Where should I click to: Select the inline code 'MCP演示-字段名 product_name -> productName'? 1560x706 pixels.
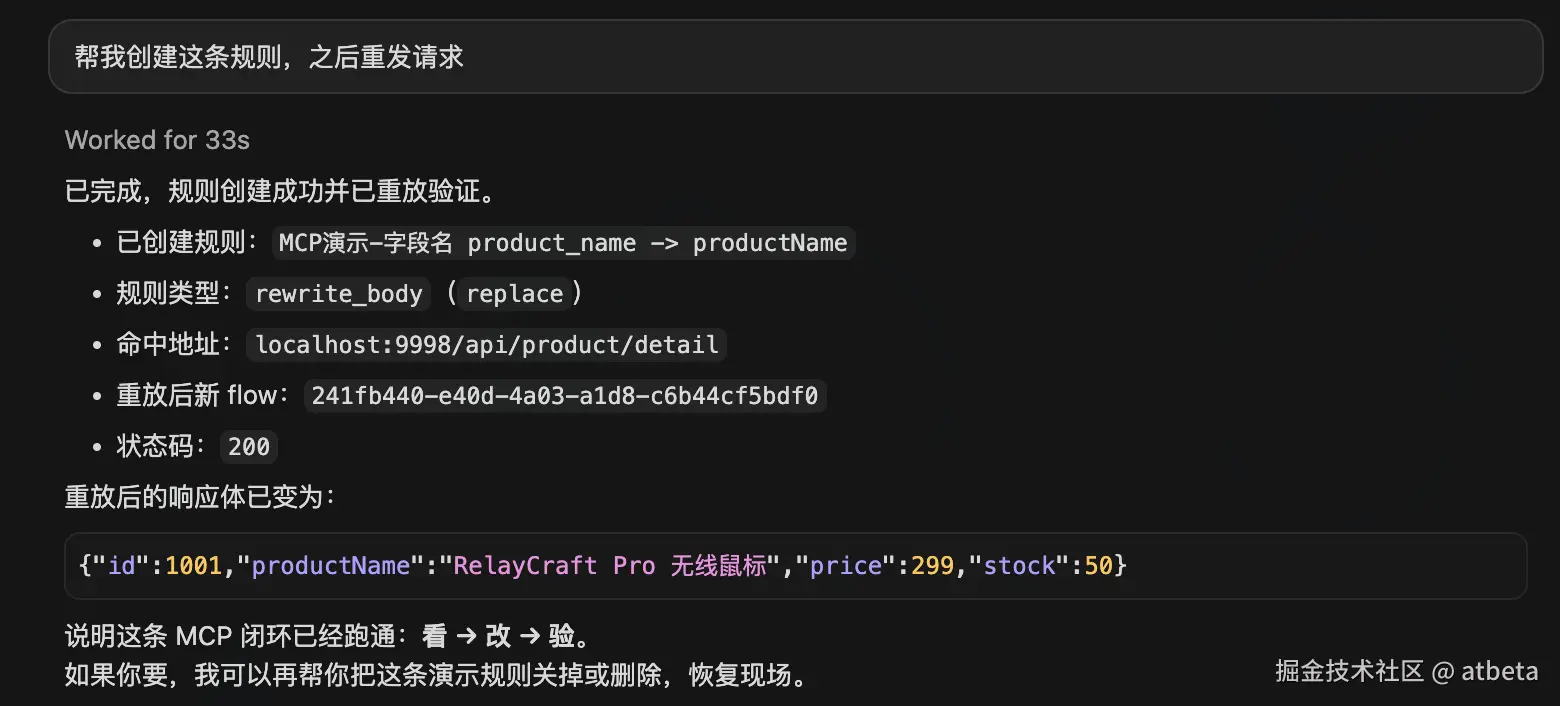pyautogui.click(x=563, y=243)
